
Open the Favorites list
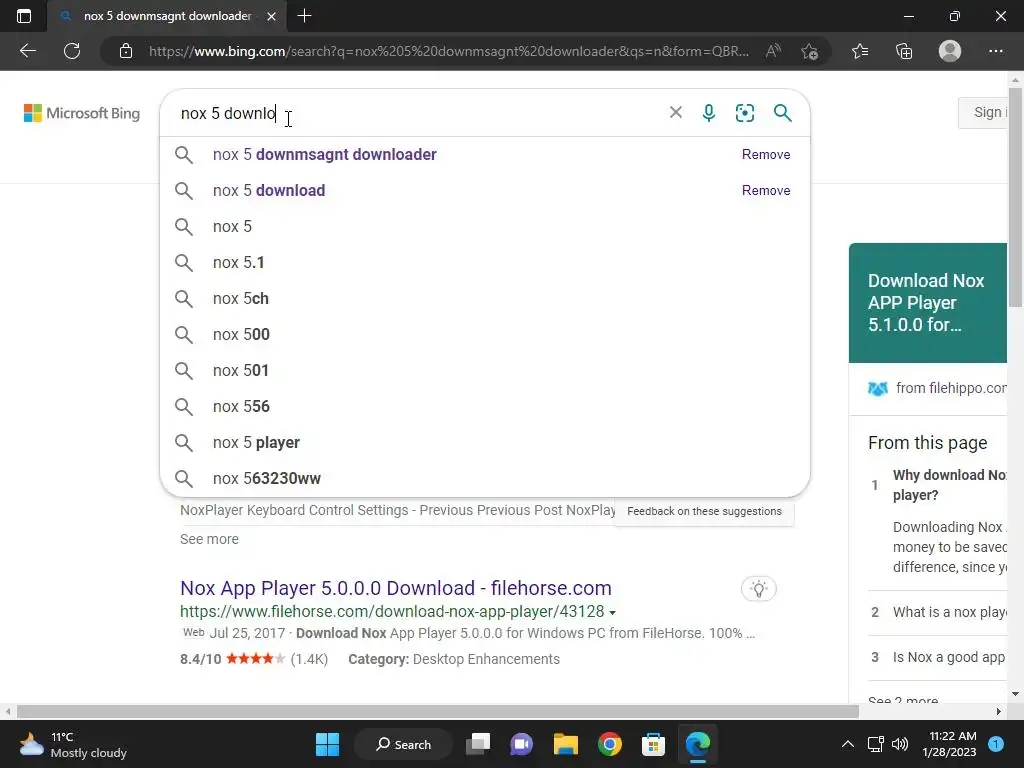coord(860,51)
